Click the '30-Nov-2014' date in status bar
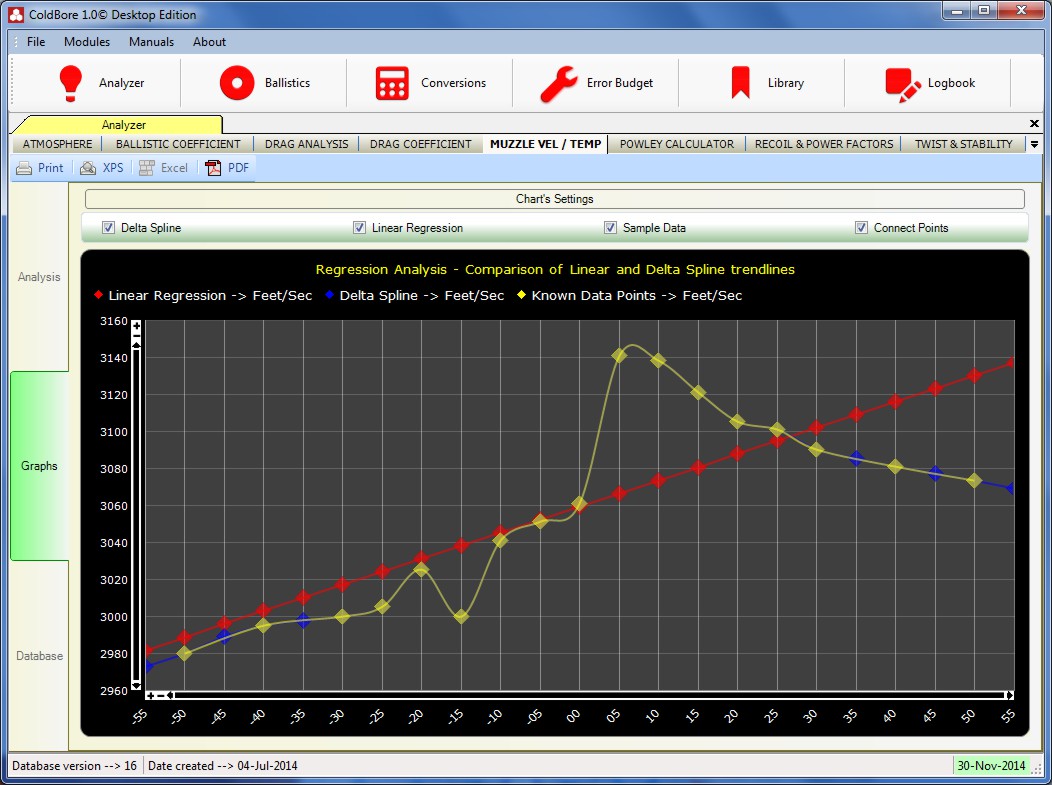Viewport: 1052px width, 785px height. (x=991, y=766)
